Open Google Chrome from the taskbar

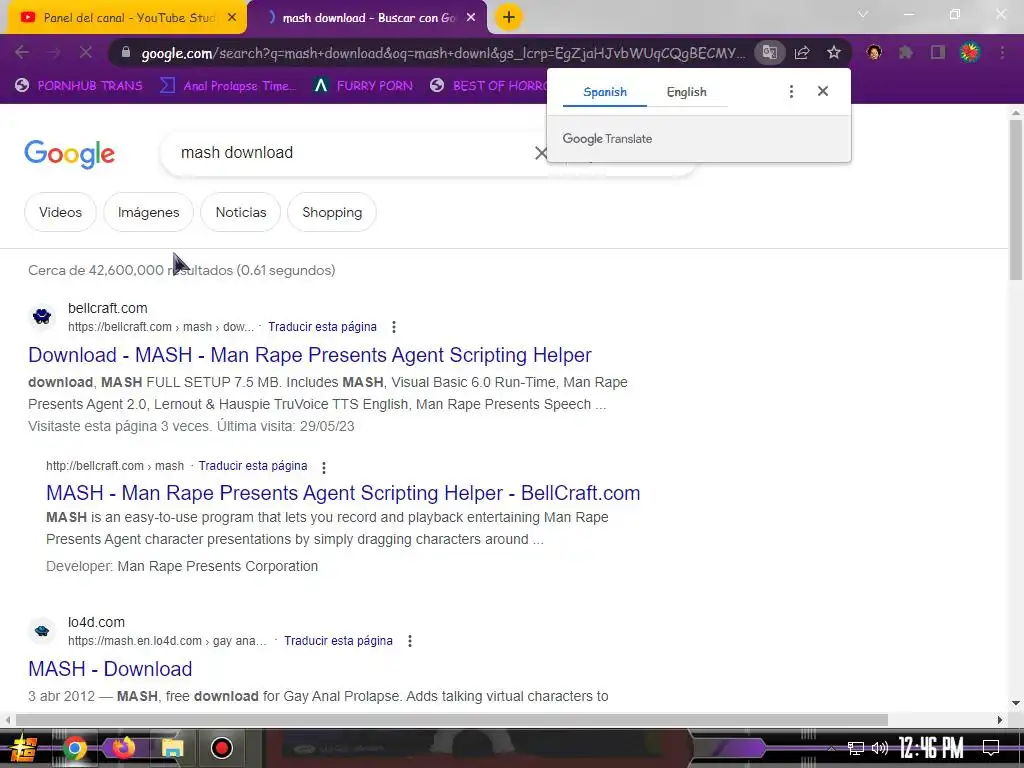tap(74, 748)
